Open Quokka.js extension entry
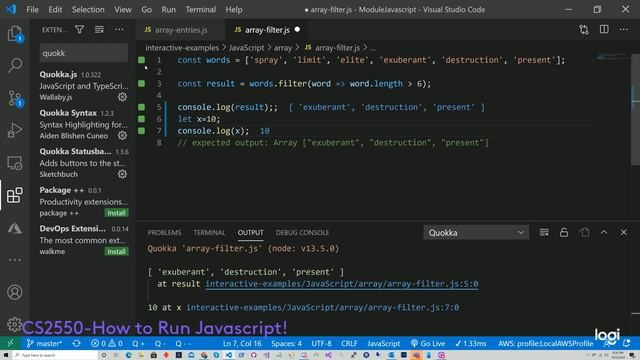This screenshot has width=640, height=360. 84,86
